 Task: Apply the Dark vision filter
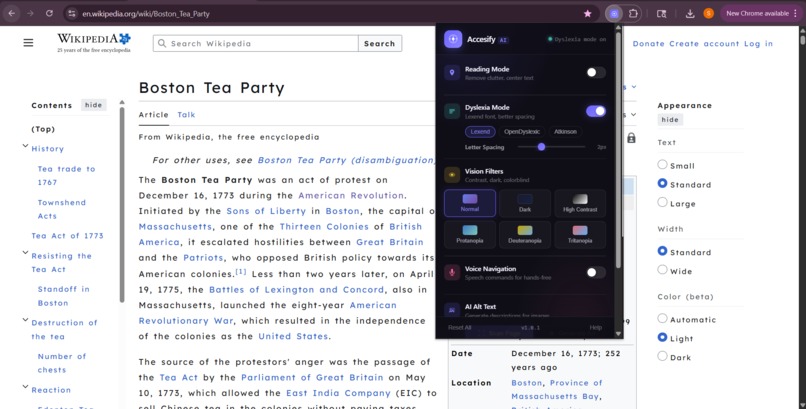525,203
